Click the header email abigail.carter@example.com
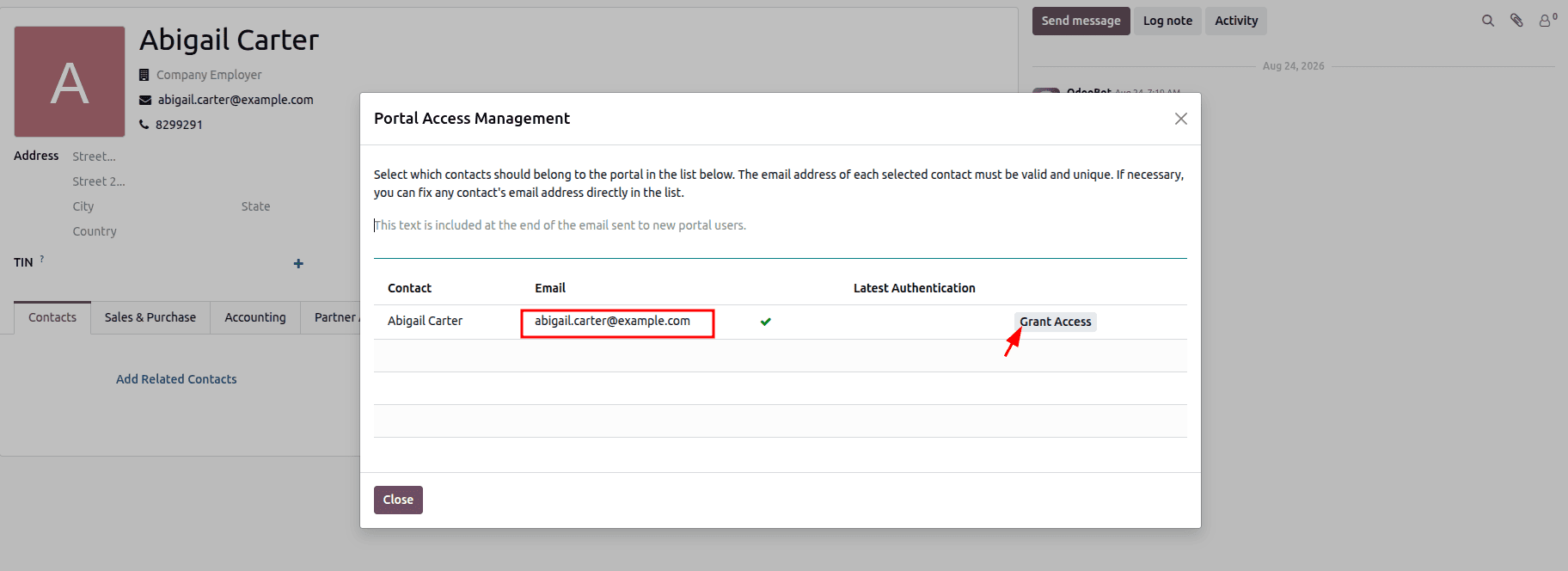 tap(236, 100)
